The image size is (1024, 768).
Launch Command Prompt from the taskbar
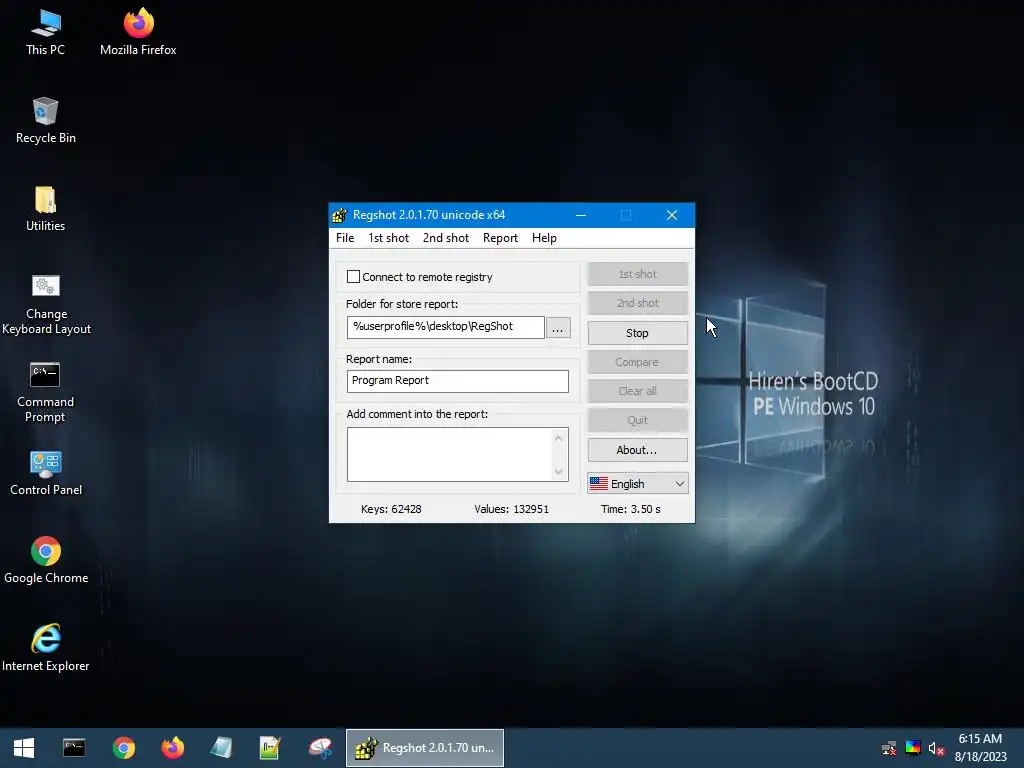pyautogui.click(x=74, y=748)
